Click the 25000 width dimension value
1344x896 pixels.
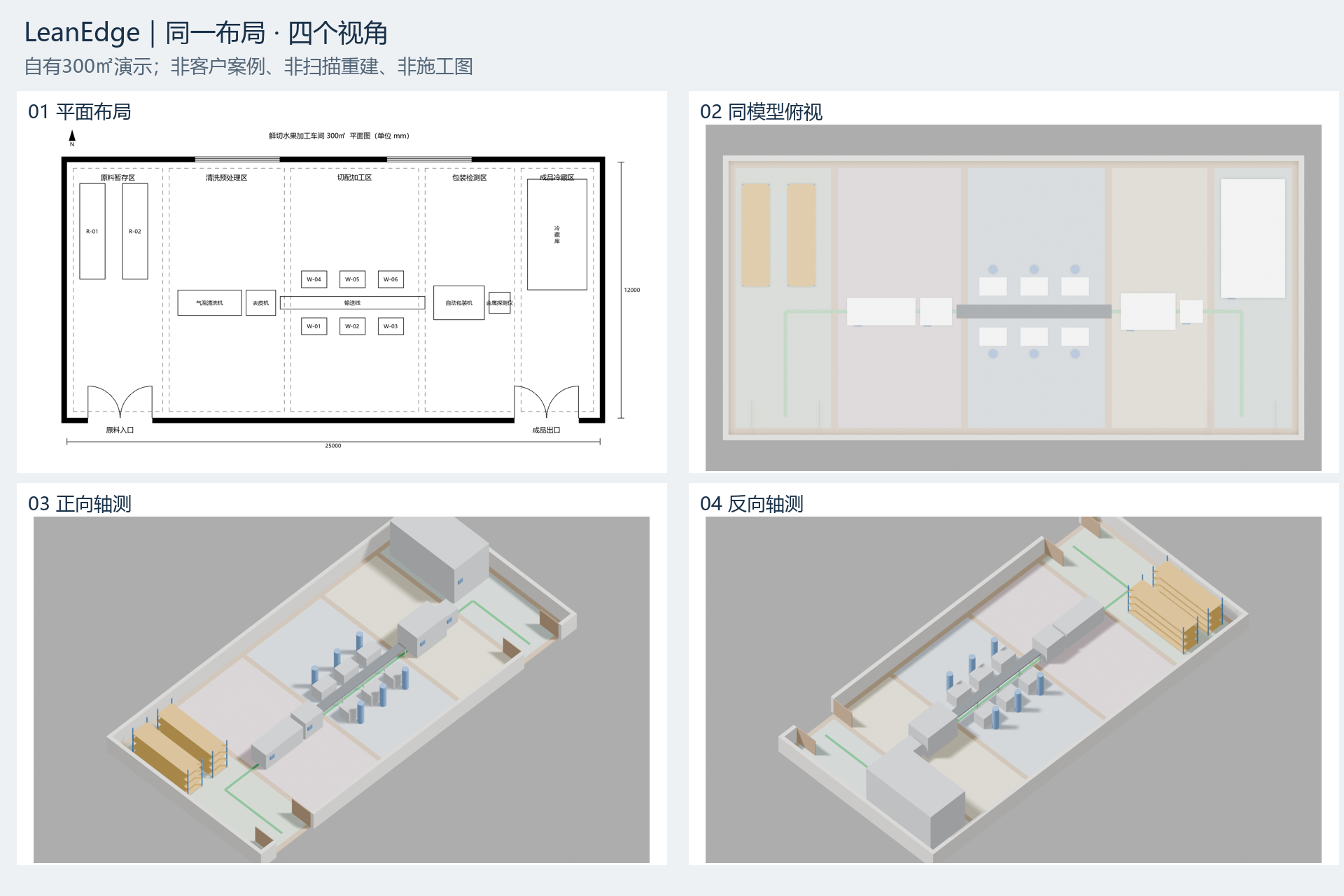[333, 446]
